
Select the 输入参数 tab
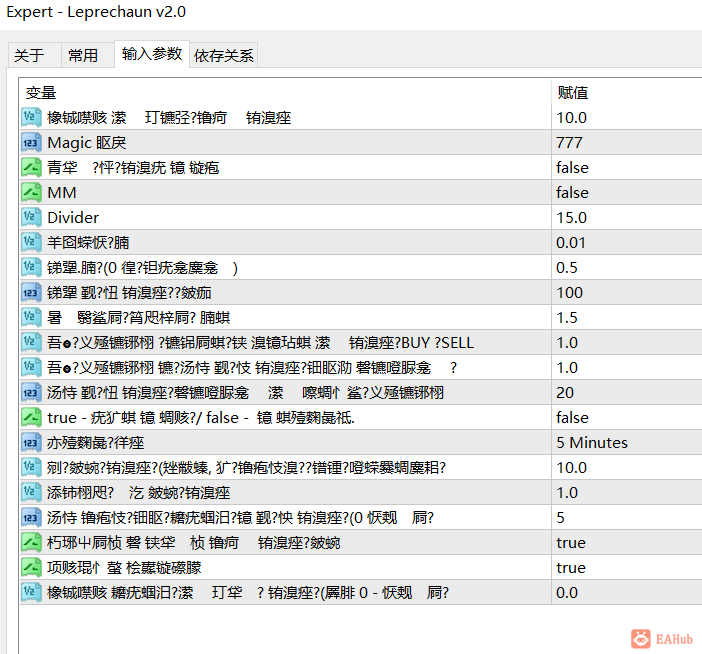coord(152,54)
